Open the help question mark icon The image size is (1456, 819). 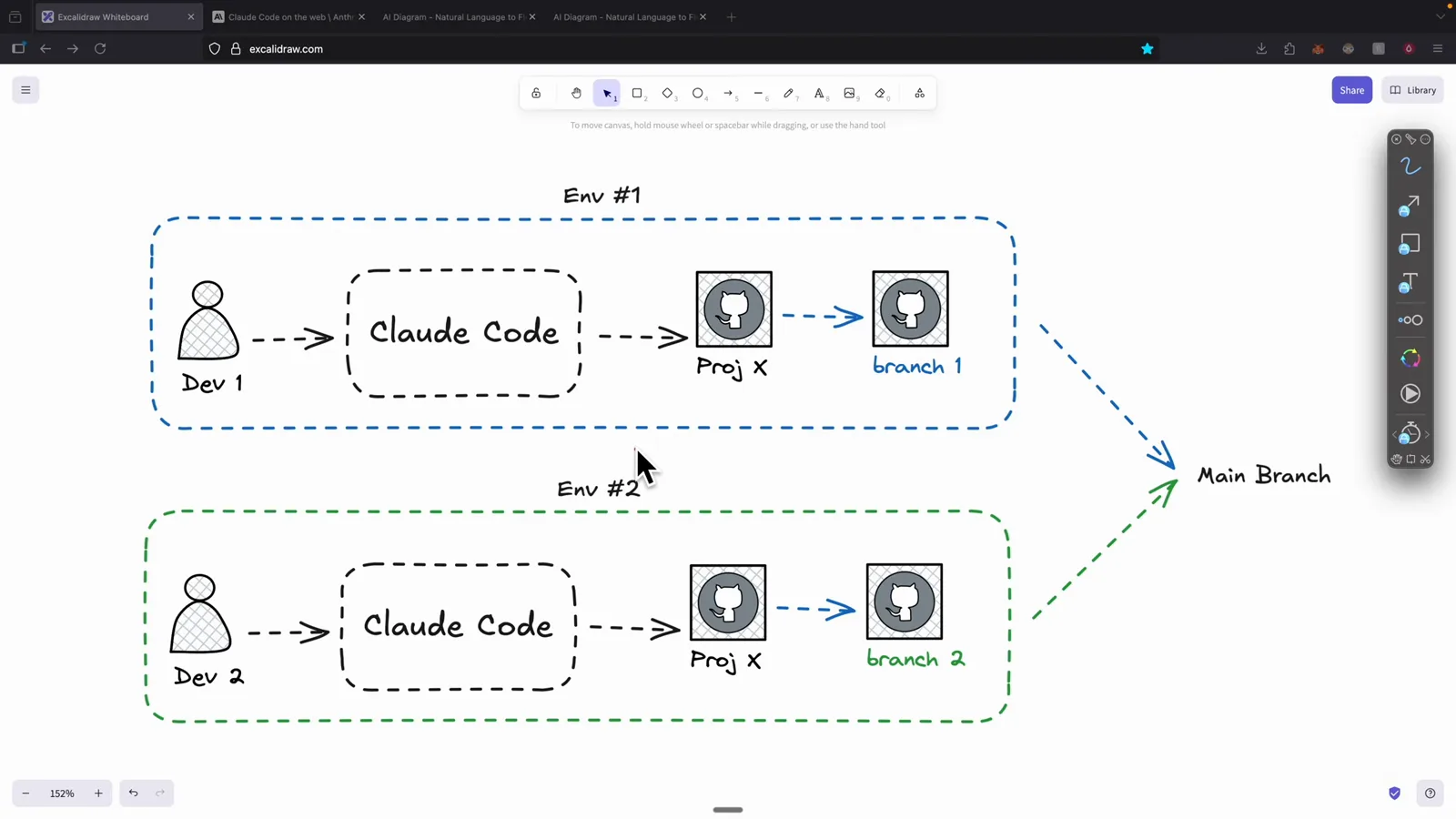click(x=1430, y=794)
